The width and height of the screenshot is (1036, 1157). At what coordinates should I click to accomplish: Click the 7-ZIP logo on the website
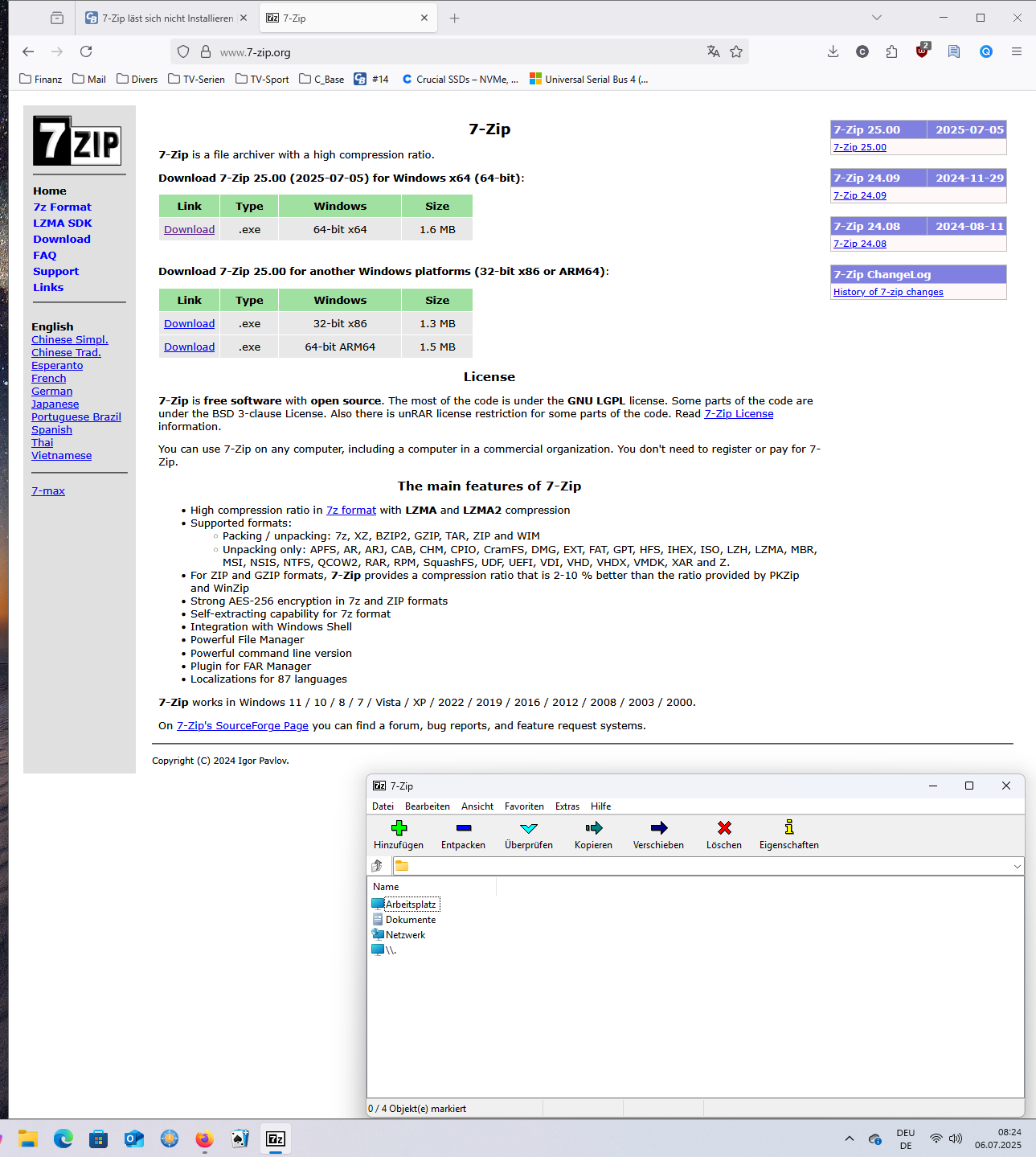tap(77, 141)
